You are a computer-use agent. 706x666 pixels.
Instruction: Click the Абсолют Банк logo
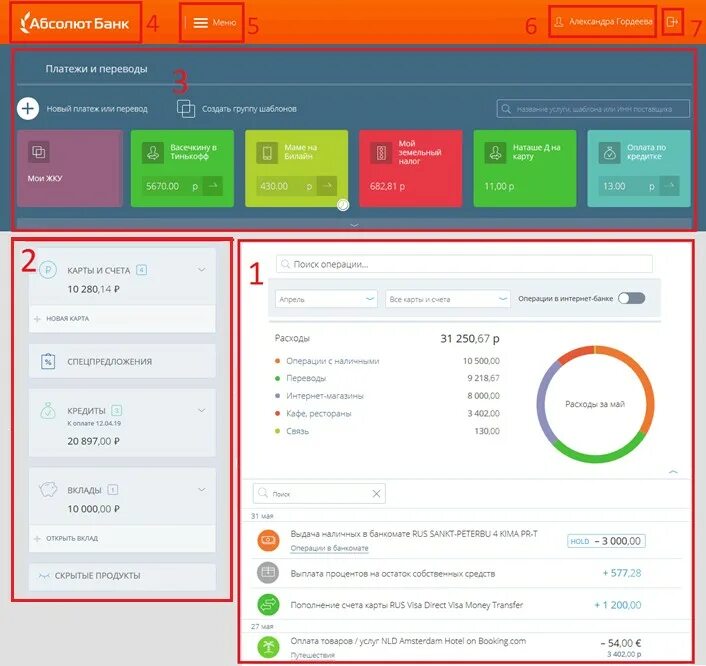[75, 23]
